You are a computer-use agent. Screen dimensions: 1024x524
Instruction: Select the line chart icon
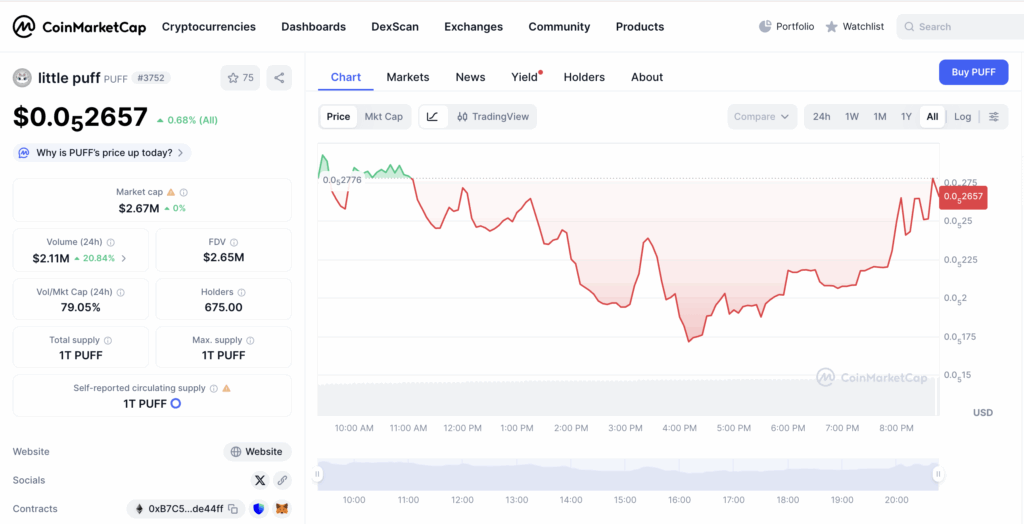point(432,117)
